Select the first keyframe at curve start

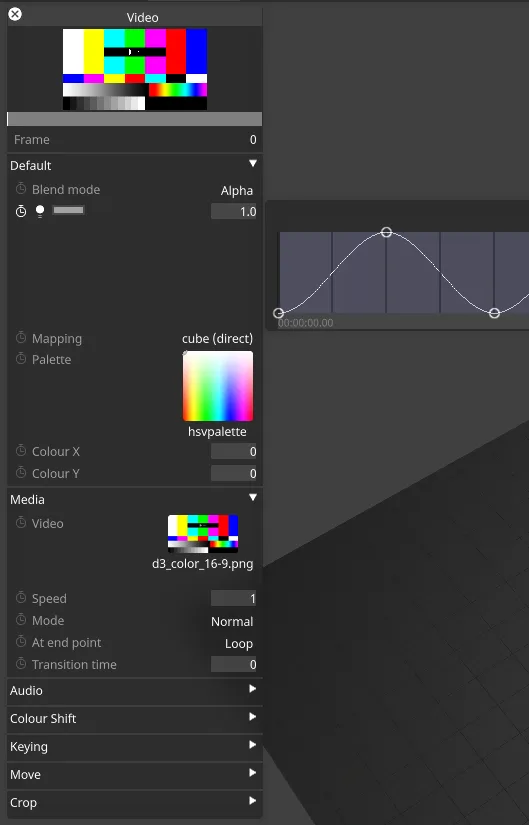pos(279,313)
